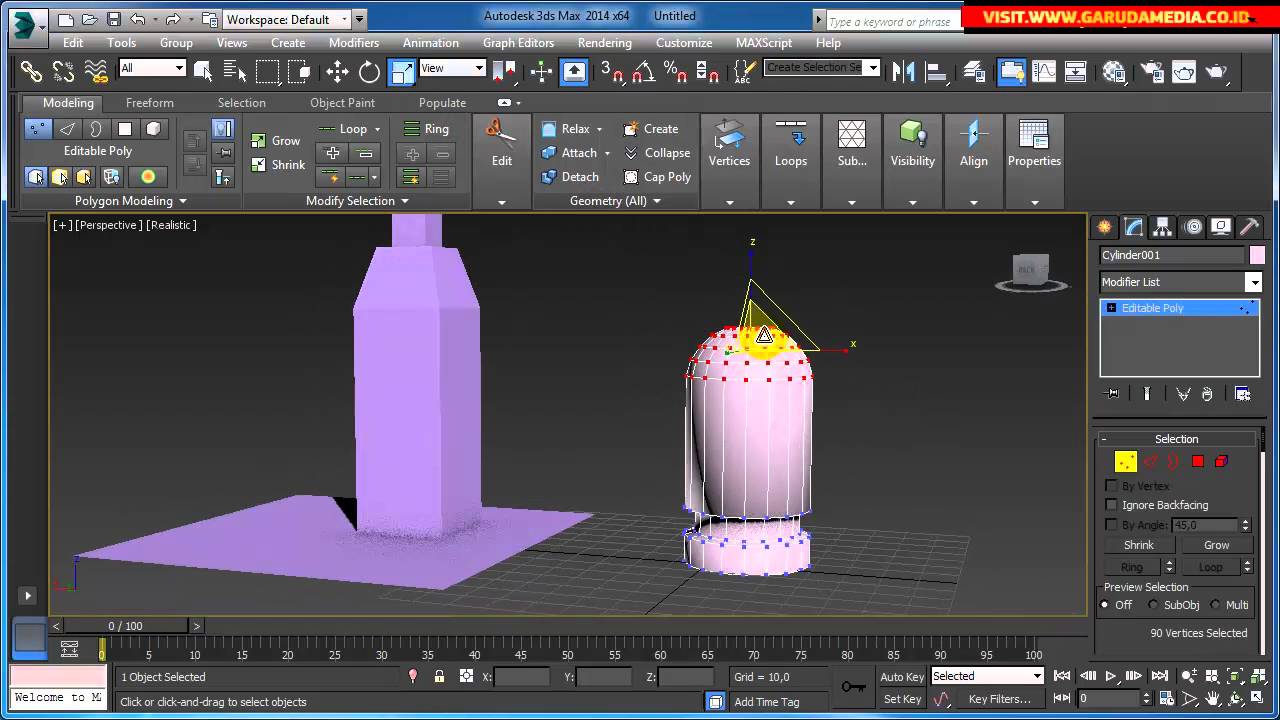Click the Bind to Space Warp icon
This screenshot has height=720, width=1280.
click(96, 71)
